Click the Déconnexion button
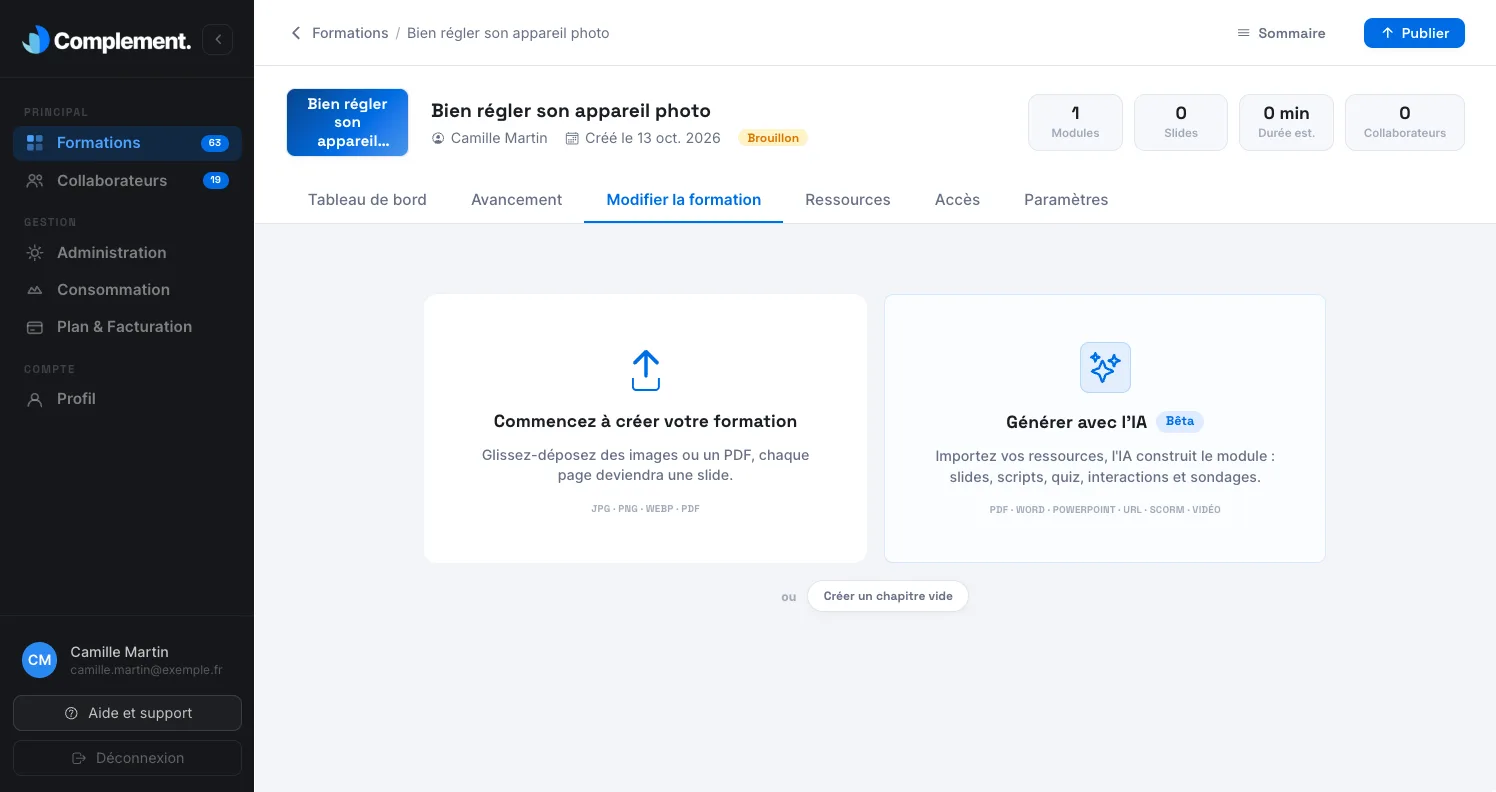 (x=127, y=758)
